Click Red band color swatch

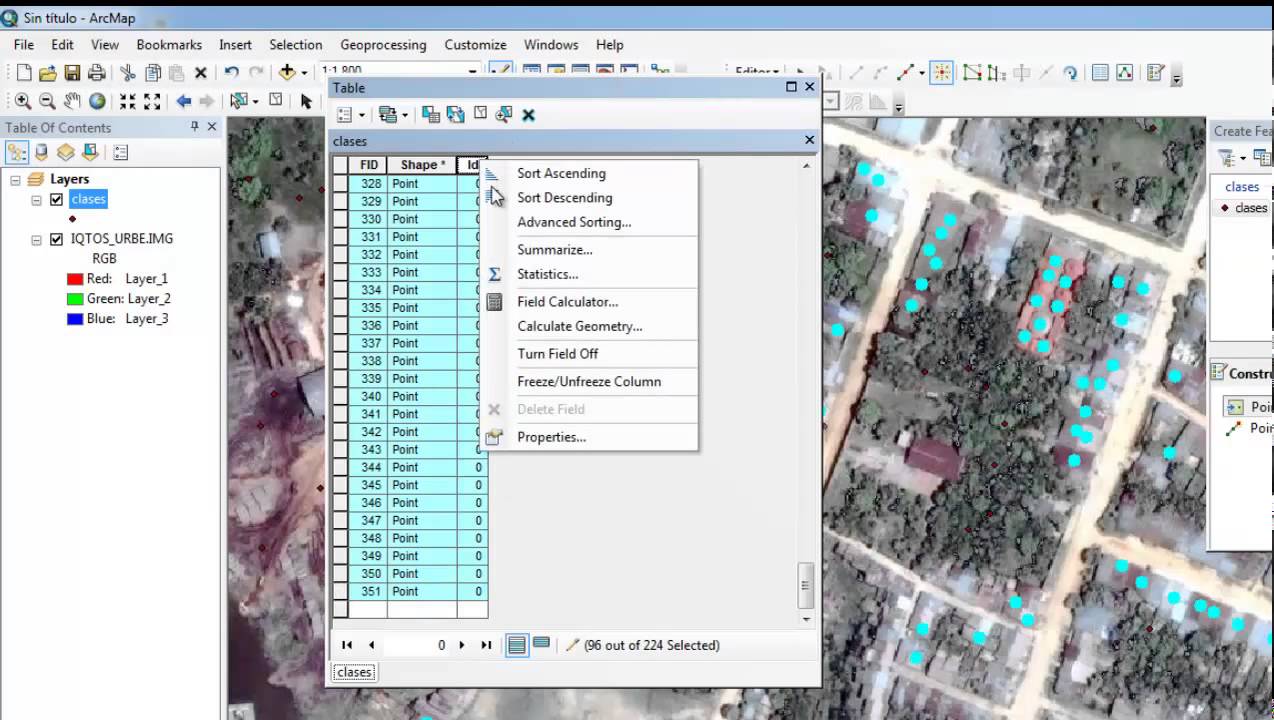(x=74, y=279)
